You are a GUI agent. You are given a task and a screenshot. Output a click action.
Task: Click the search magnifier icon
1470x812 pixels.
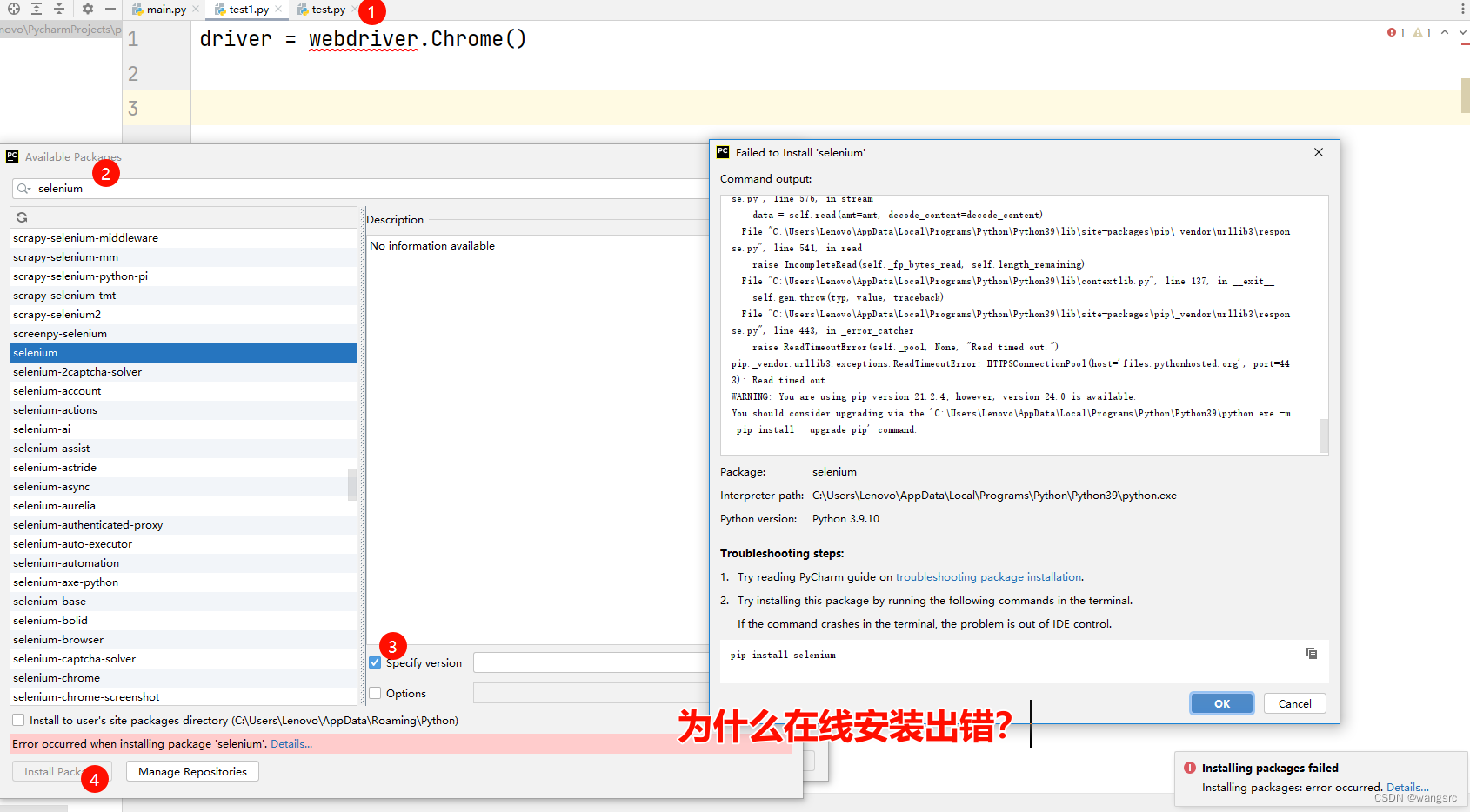[x=24, y=189]
